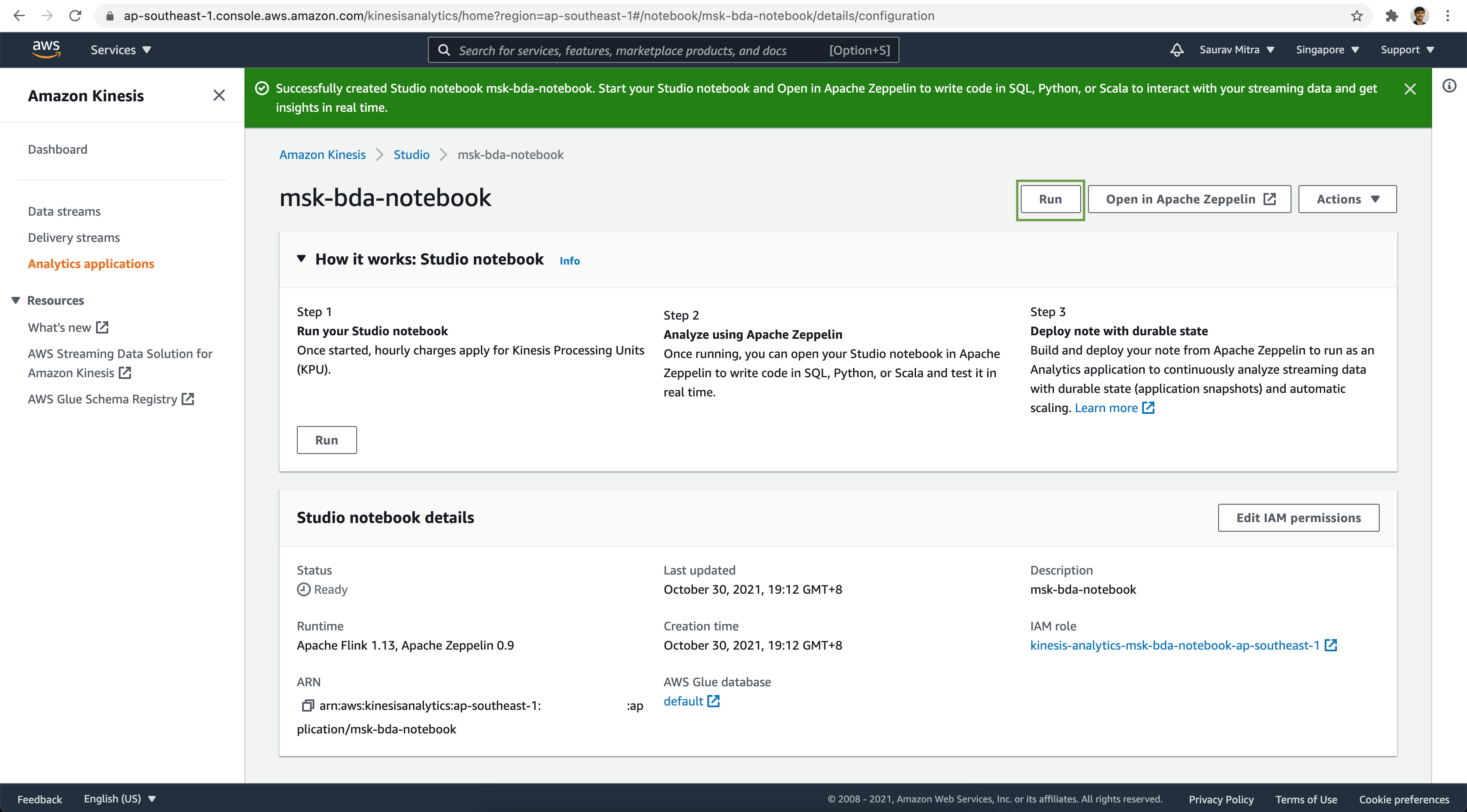Click Feedback in the footer

click(x=39, y=799)
